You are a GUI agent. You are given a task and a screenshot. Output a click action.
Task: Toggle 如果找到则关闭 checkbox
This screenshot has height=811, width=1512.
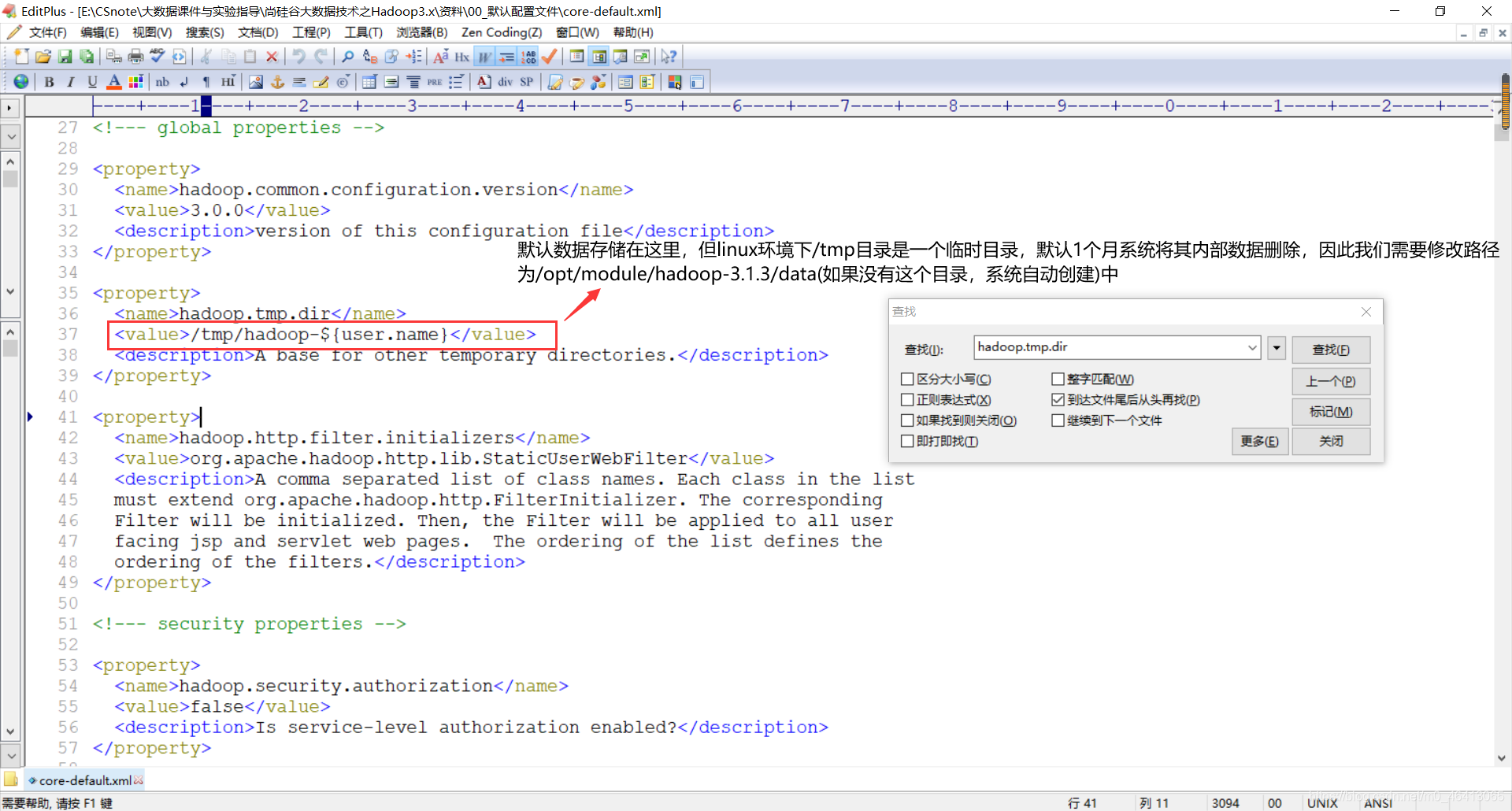[x=907, y=420]
